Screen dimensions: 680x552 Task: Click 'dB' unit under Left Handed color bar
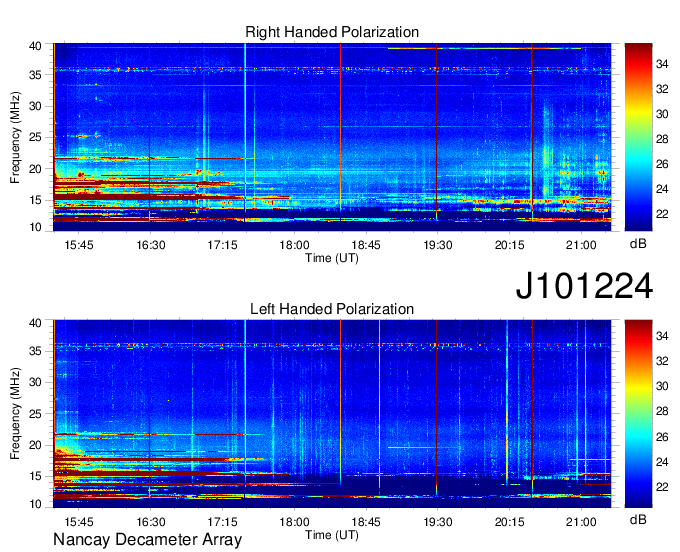click(638, 519)
